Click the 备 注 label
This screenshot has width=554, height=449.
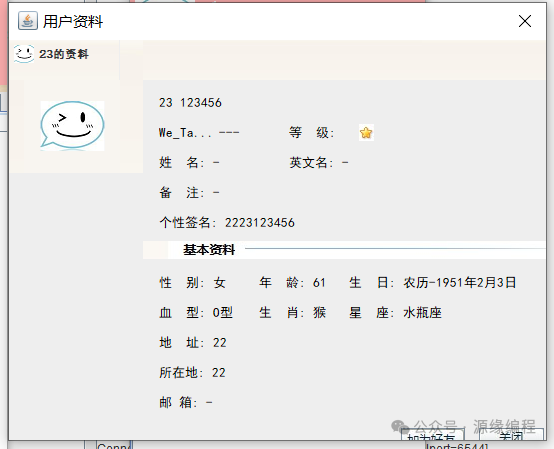point(181,193)
